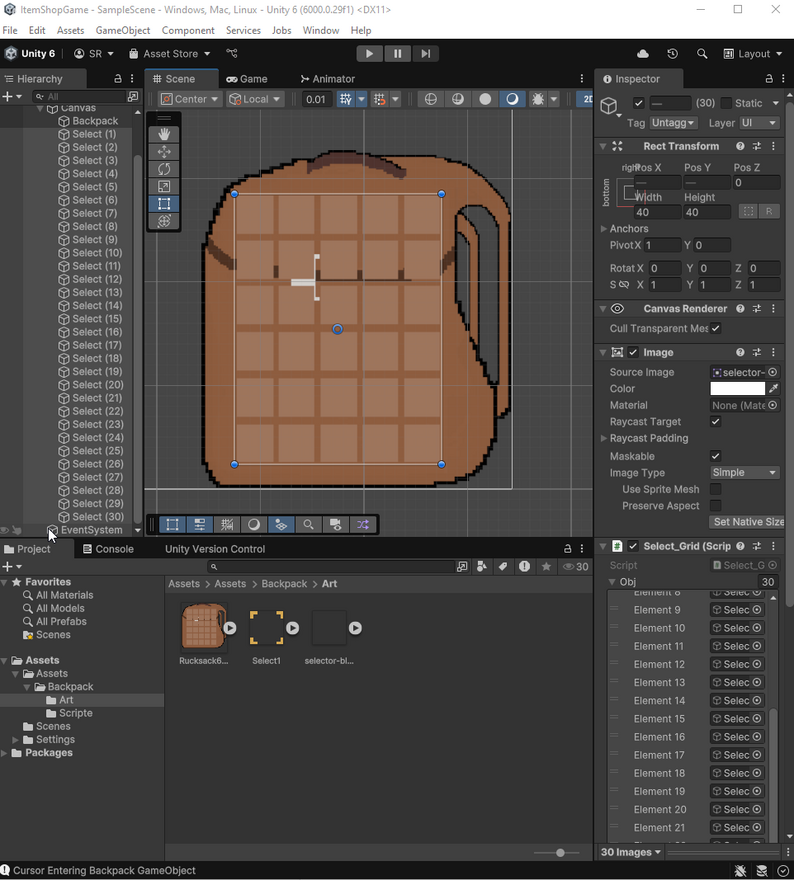The height and width of the screenshot is (880, 794).
Task: Select Select (15) in Hierarchy
Action: [x=97, y=319]
